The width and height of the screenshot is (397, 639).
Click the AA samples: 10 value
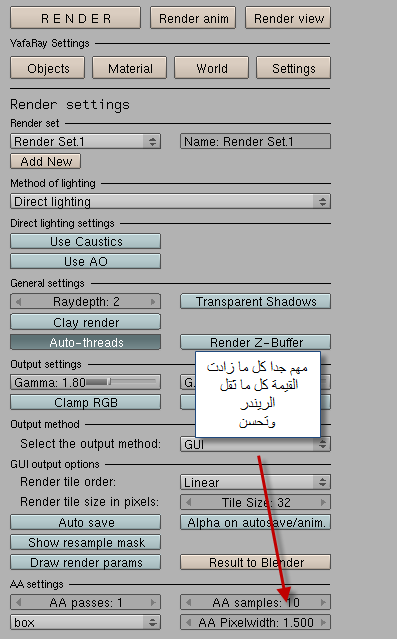(256, 602)
